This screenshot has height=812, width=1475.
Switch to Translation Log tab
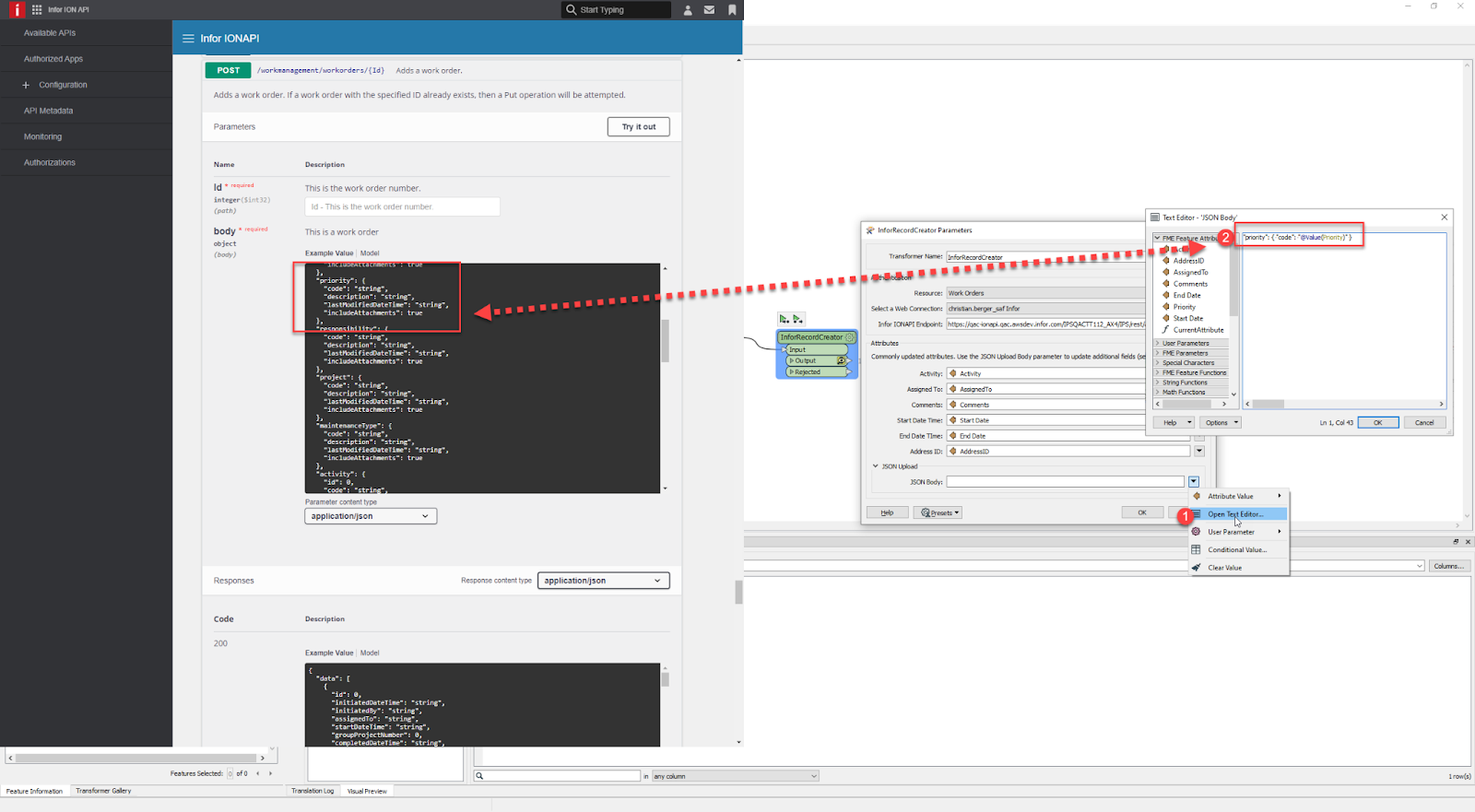pos(313,791)
